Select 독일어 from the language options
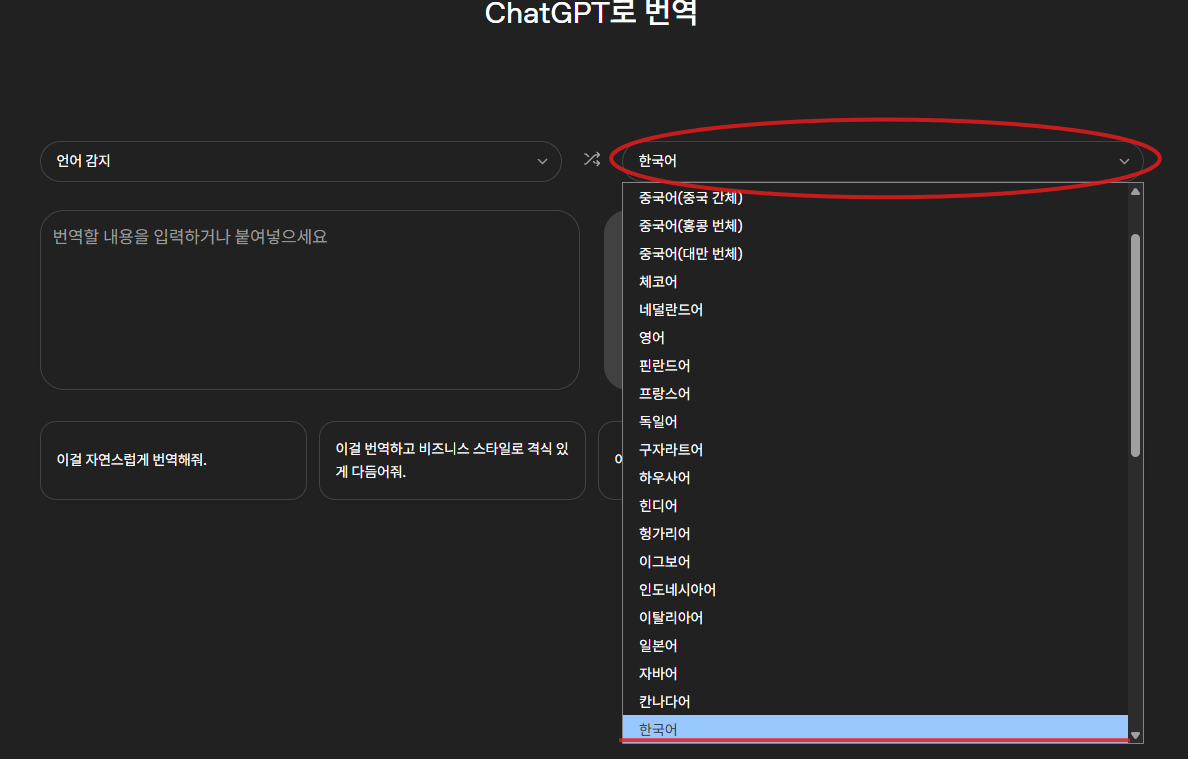This screenshot has height=759, width=1188. pyautogui.click(x=875, y=422)
